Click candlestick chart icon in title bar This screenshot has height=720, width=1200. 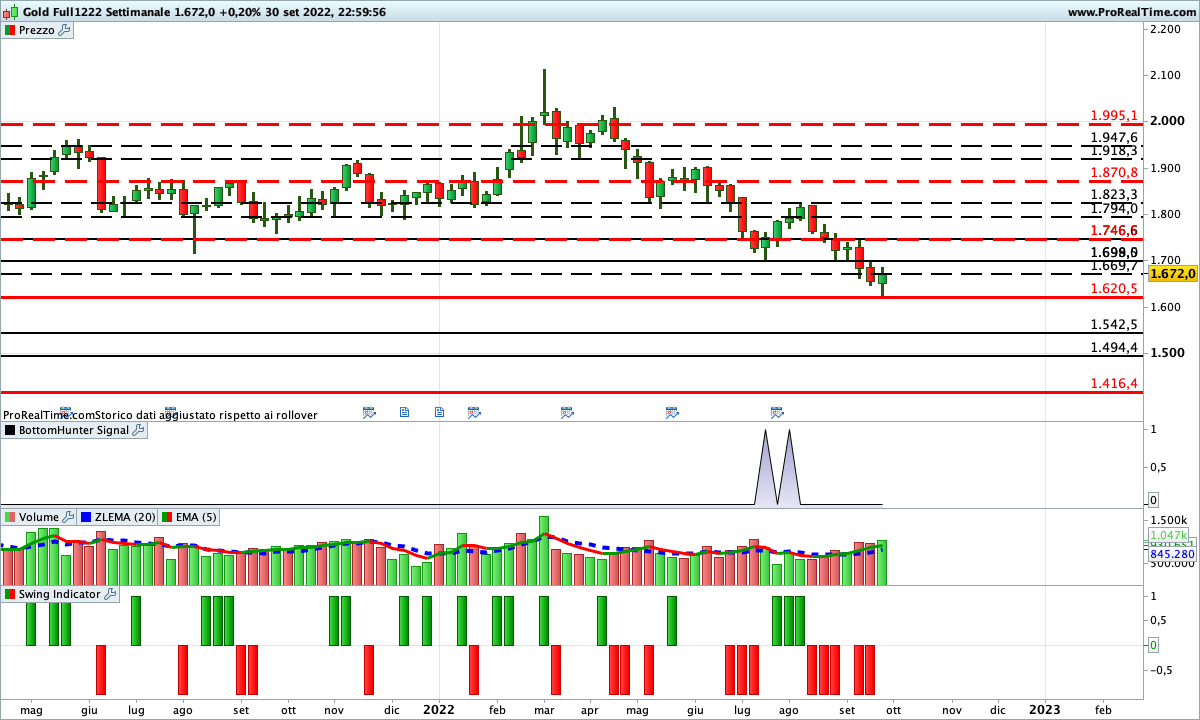click(x=10, y=11)
